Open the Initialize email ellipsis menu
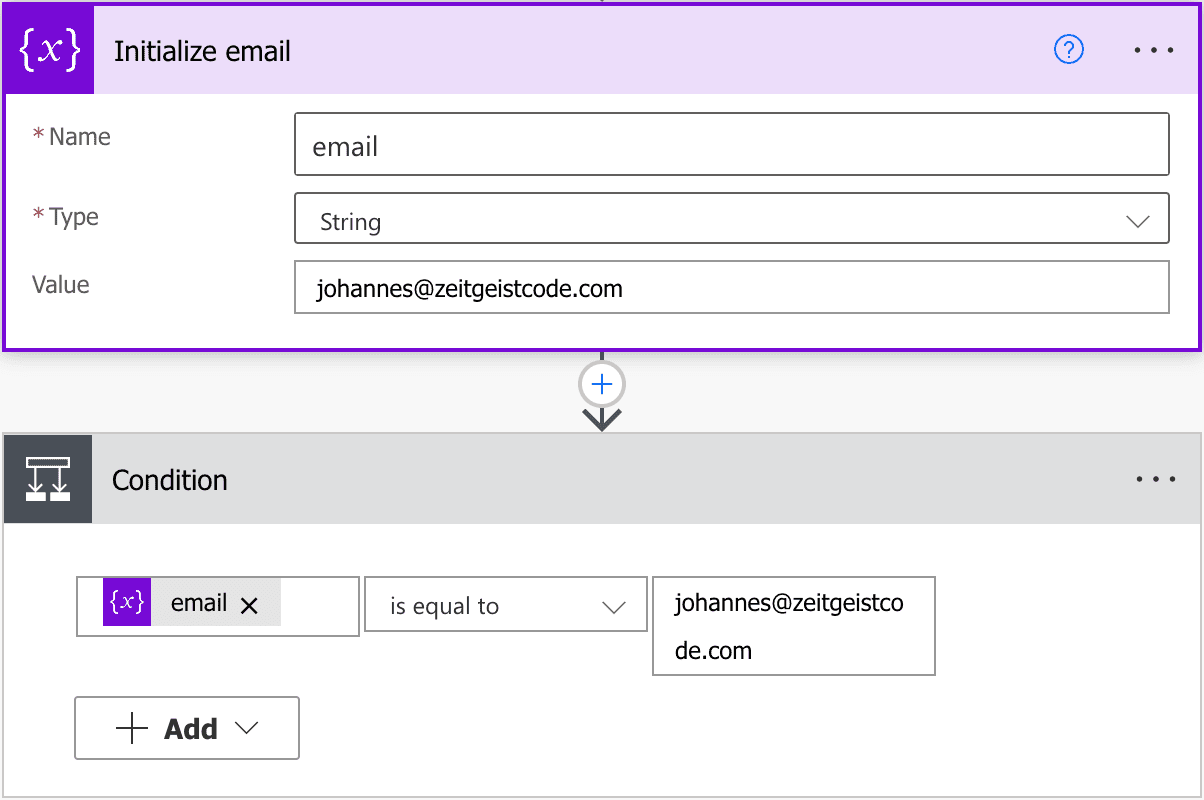The width and height of the screenshot is (1204, 800). point(1154,49)
